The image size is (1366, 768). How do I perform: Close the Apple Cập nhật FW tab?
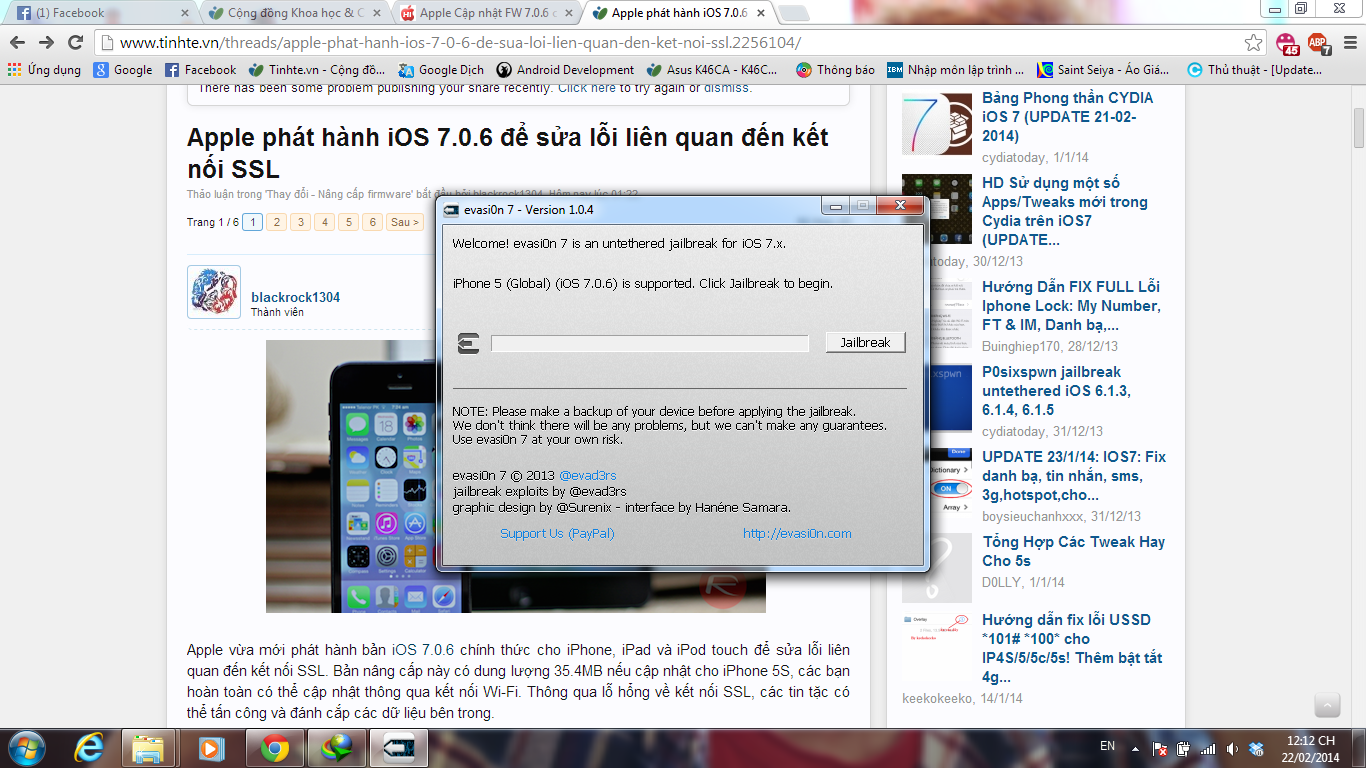pos(568,13)
